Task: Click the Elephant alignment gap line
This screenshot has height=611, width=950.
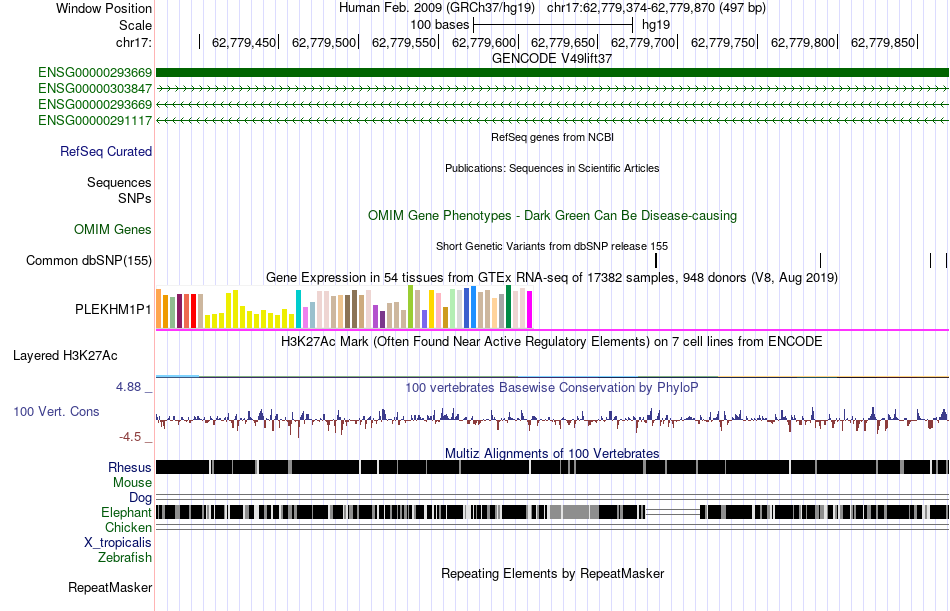Action: (673, 513)
